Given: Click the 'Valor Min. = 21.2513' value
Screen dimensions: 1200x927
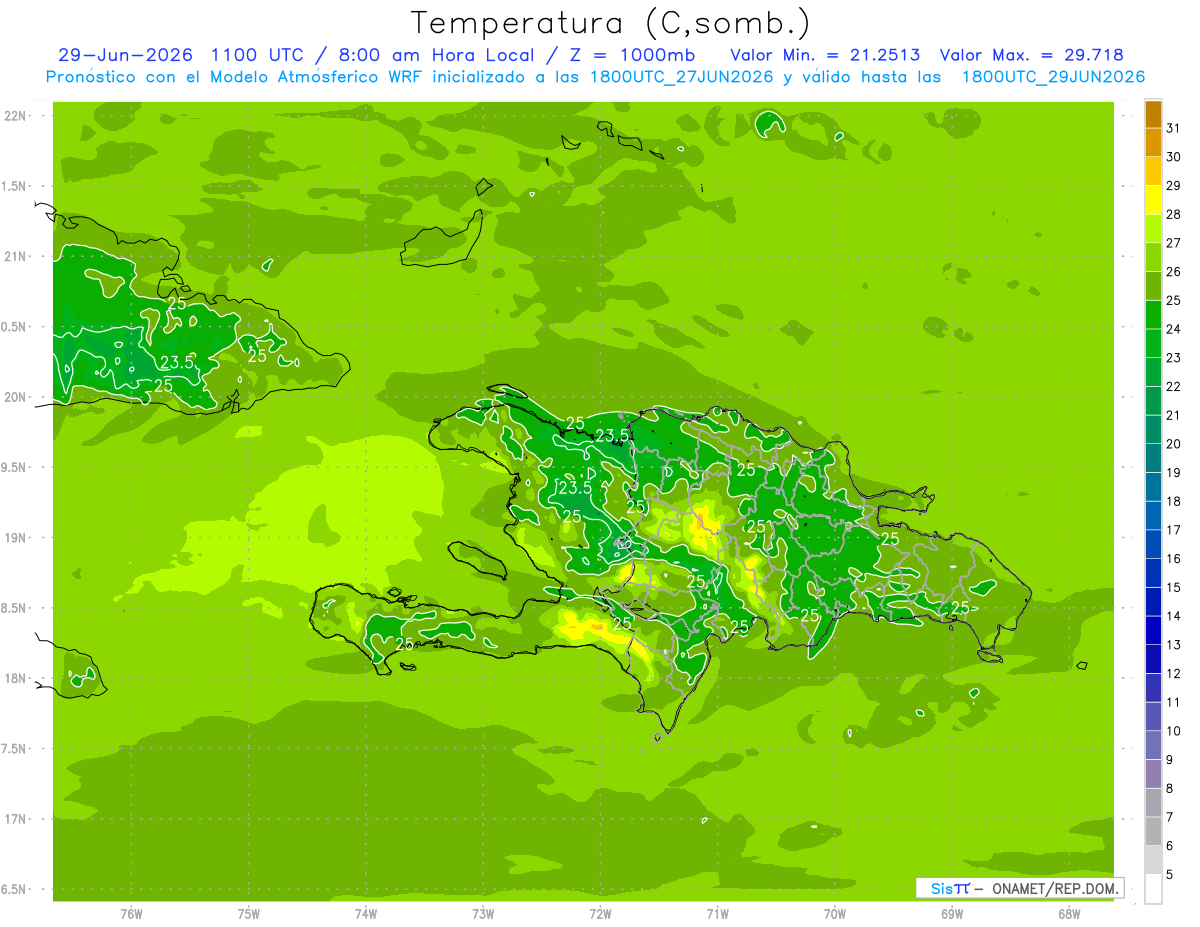Looking at the screenshot, I should 826,55.
